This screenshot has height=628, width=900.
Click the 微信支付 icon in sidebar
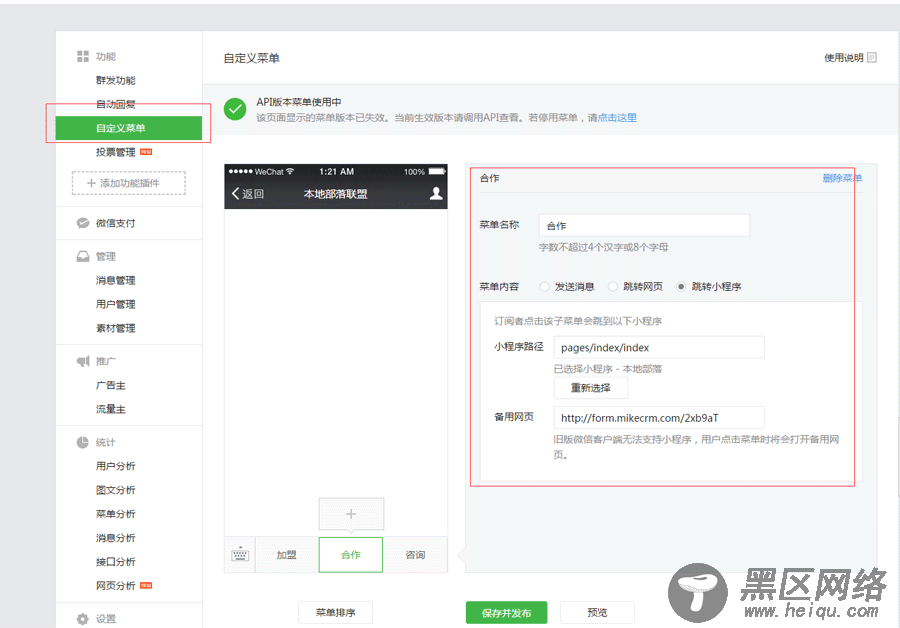click(x=83, y=223)
